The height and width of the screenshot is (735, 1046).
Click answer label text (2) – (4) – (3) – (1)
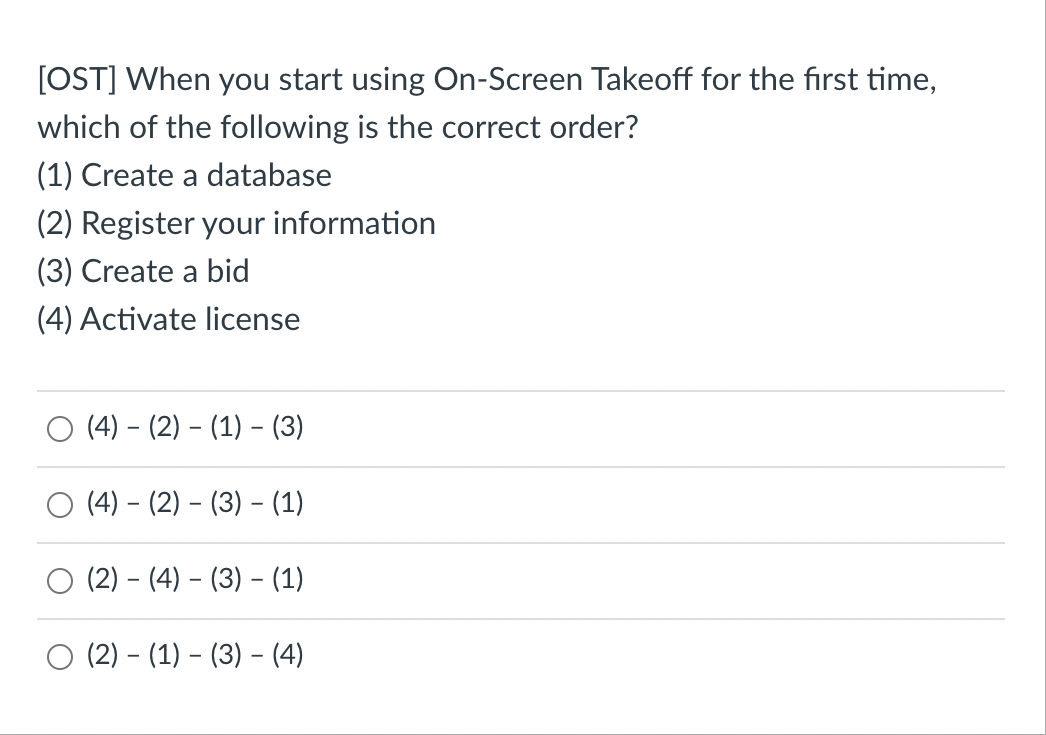195,579
